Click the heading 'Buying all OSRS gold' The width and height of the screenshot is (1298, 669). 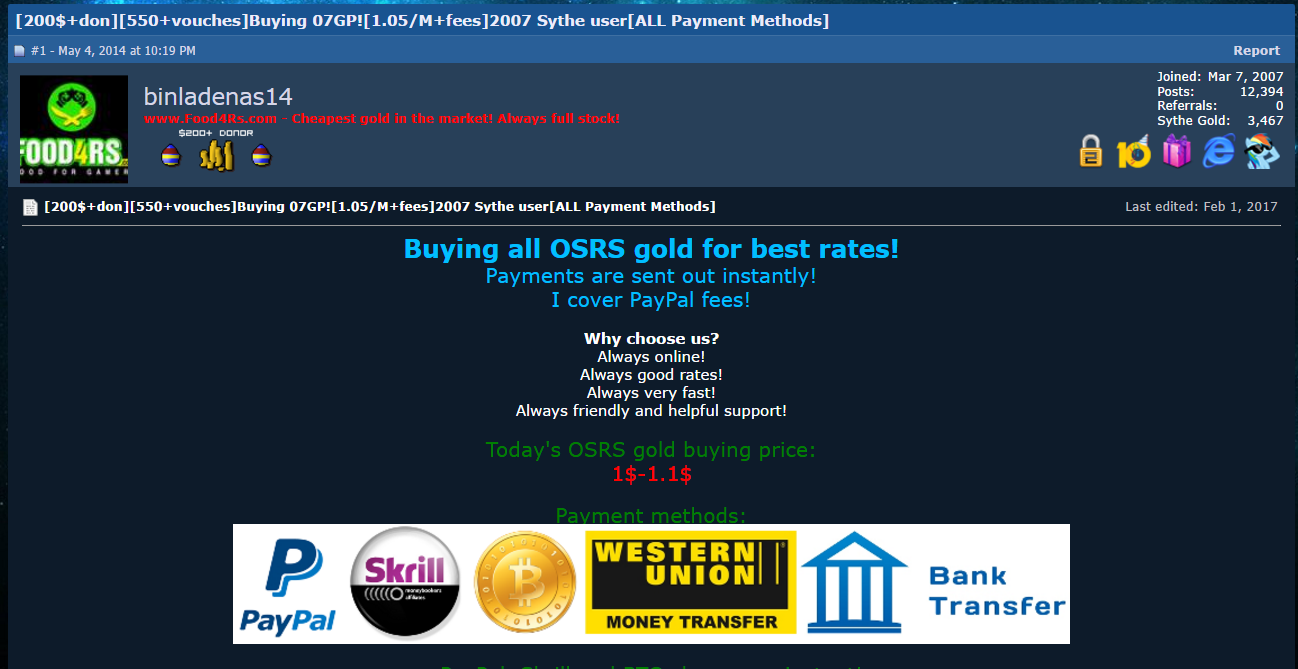point(651,249)
